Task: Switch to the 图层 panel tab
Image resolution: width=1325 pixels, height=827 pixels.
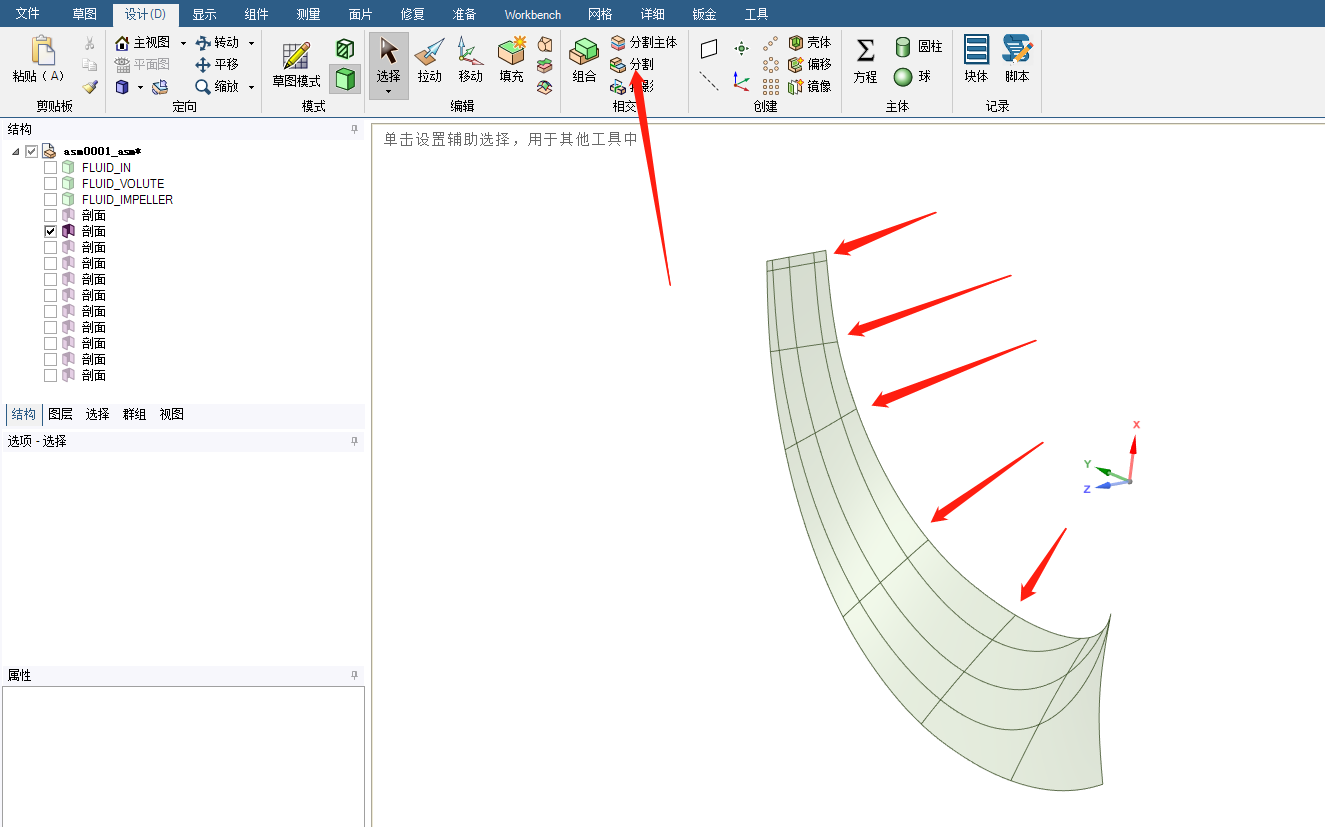Action: pyautogui.click(x=60, y=414)
